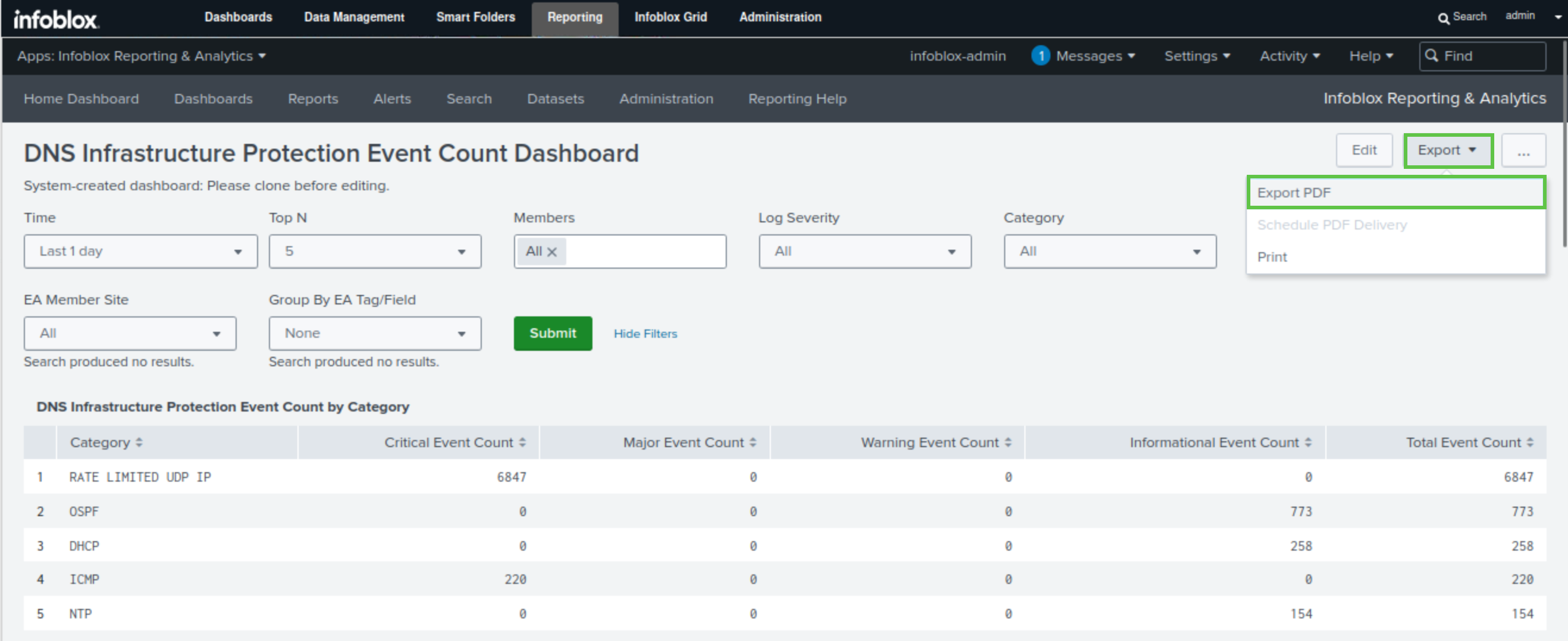
Task: Click the infoblox-admin user link
Action: click(x=958, y=56)
